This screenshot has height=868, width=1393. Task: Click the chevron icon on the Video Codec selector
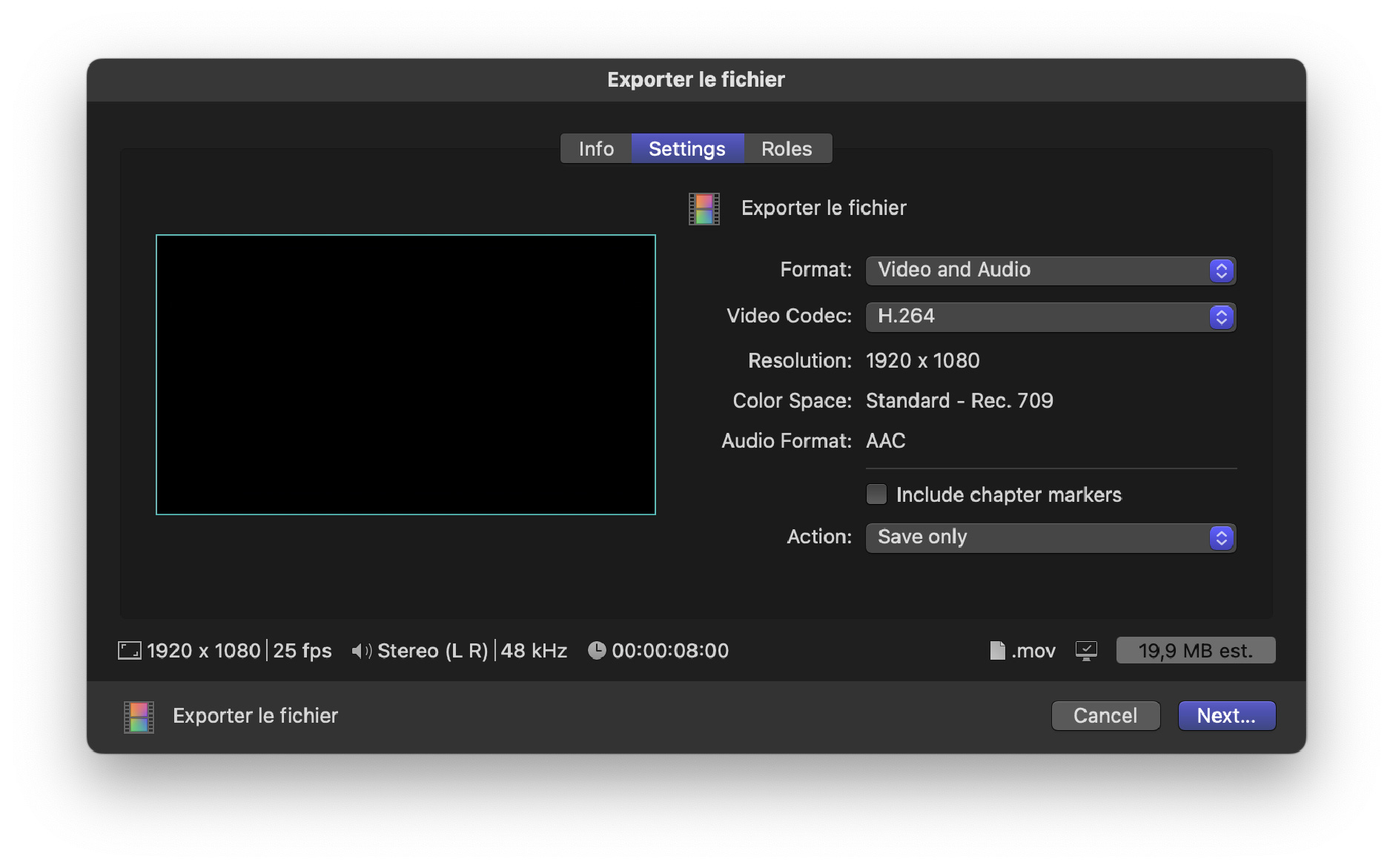(1220, 317)
